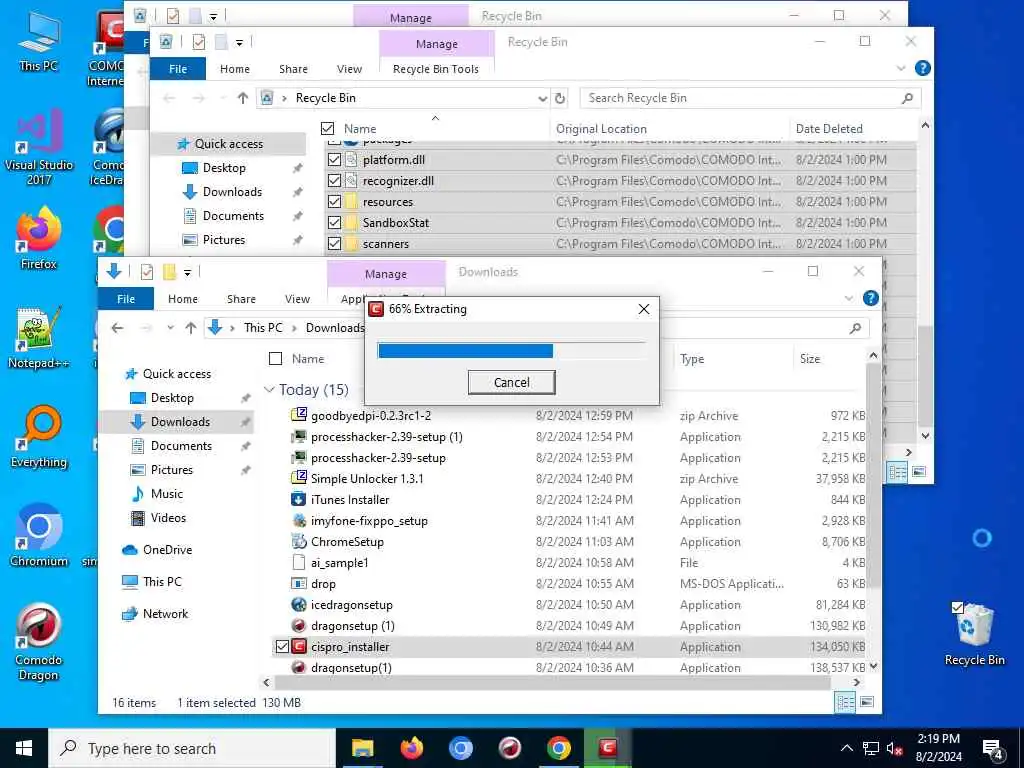The width and height of the screenshot is (1024, 768).
Task: Switch to Comodo installer taskbar item
Action: pyautogui.click(x=607, y=748)
